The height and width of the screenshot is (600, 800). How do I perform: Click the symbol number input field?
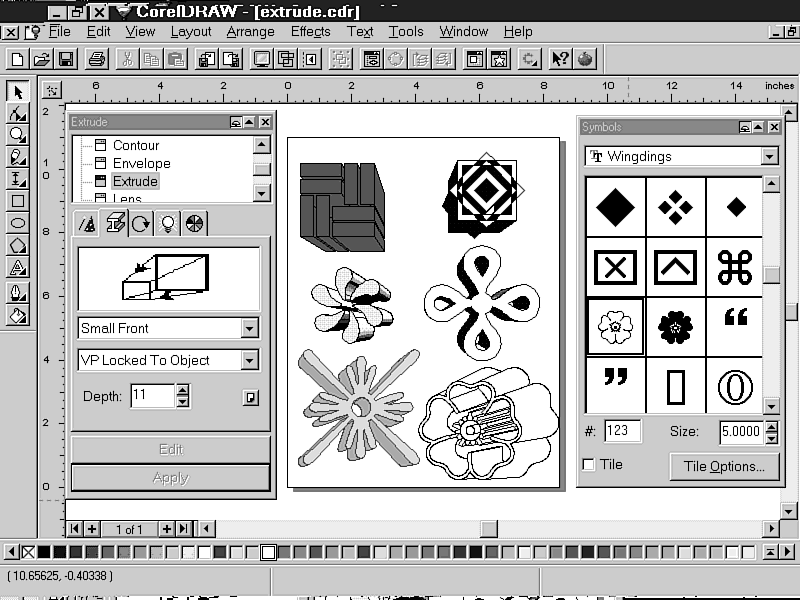[x=623, y=431]
